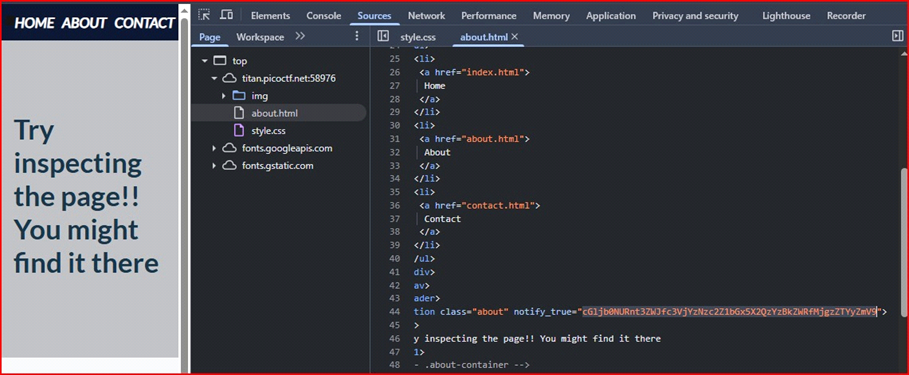
Task: Click the ABOUT link on webpage
Action: point(84,23)
